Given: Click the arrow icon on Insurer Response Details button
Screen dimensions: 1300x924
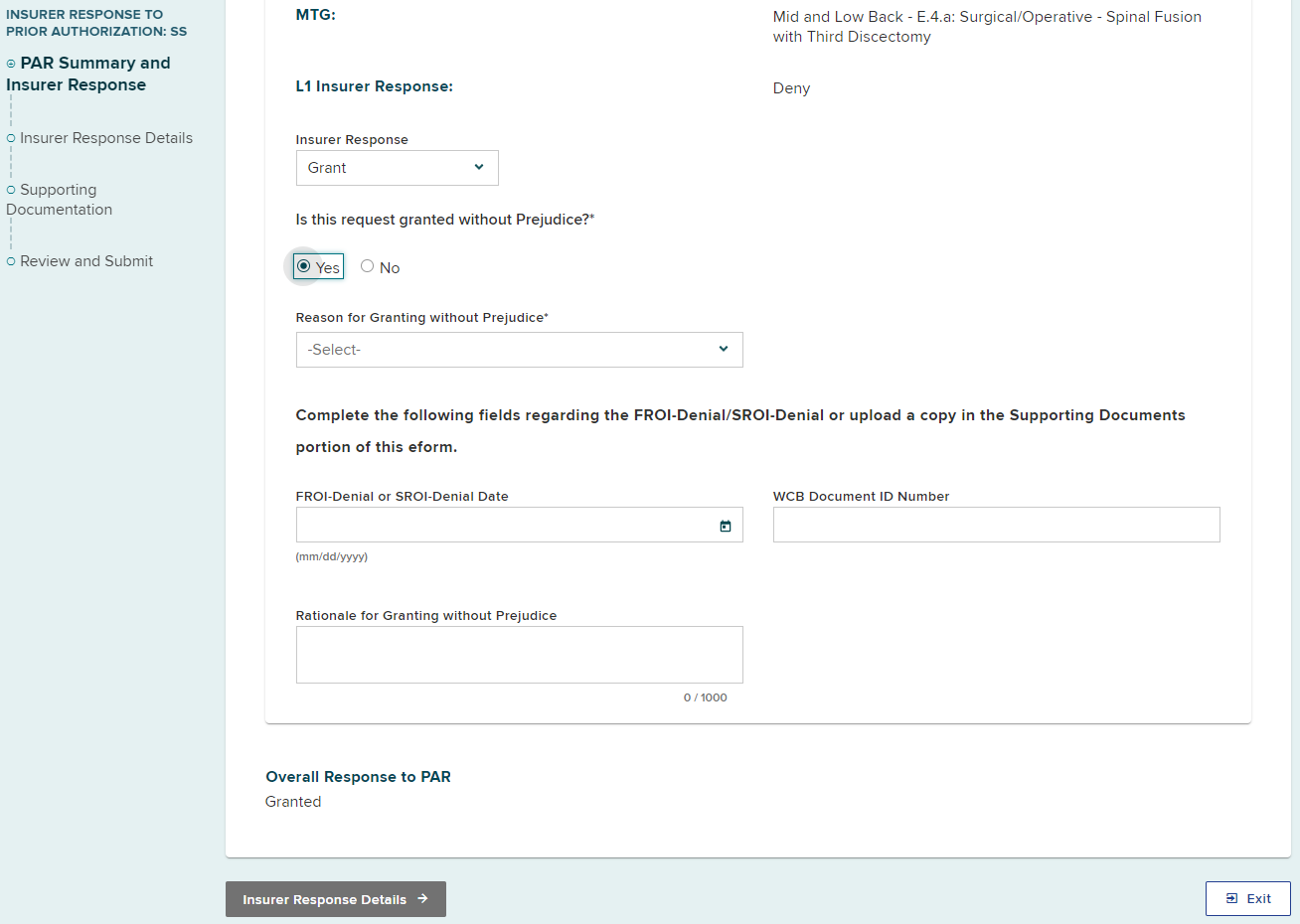Looking at the screenshot, I should [x=422, y=898].
